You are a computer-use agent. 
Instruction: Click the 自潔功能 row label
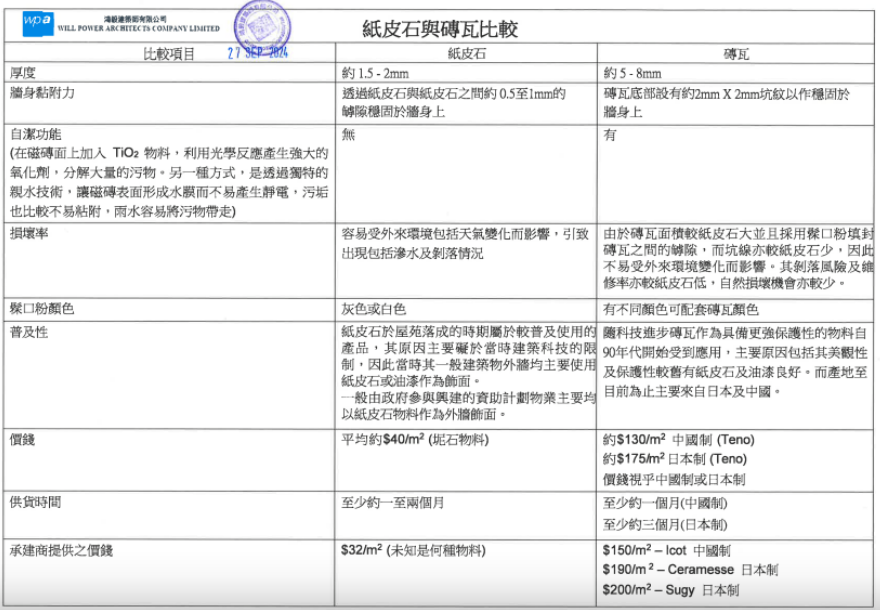35,134
